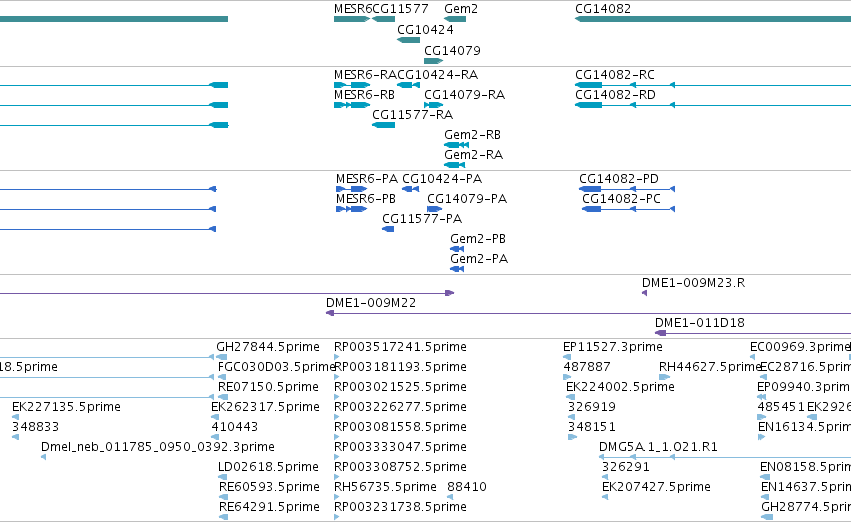Select protein CG14082-PC
Image resolution: width=851 pixels, height=522 pixels.
[621, 199]
